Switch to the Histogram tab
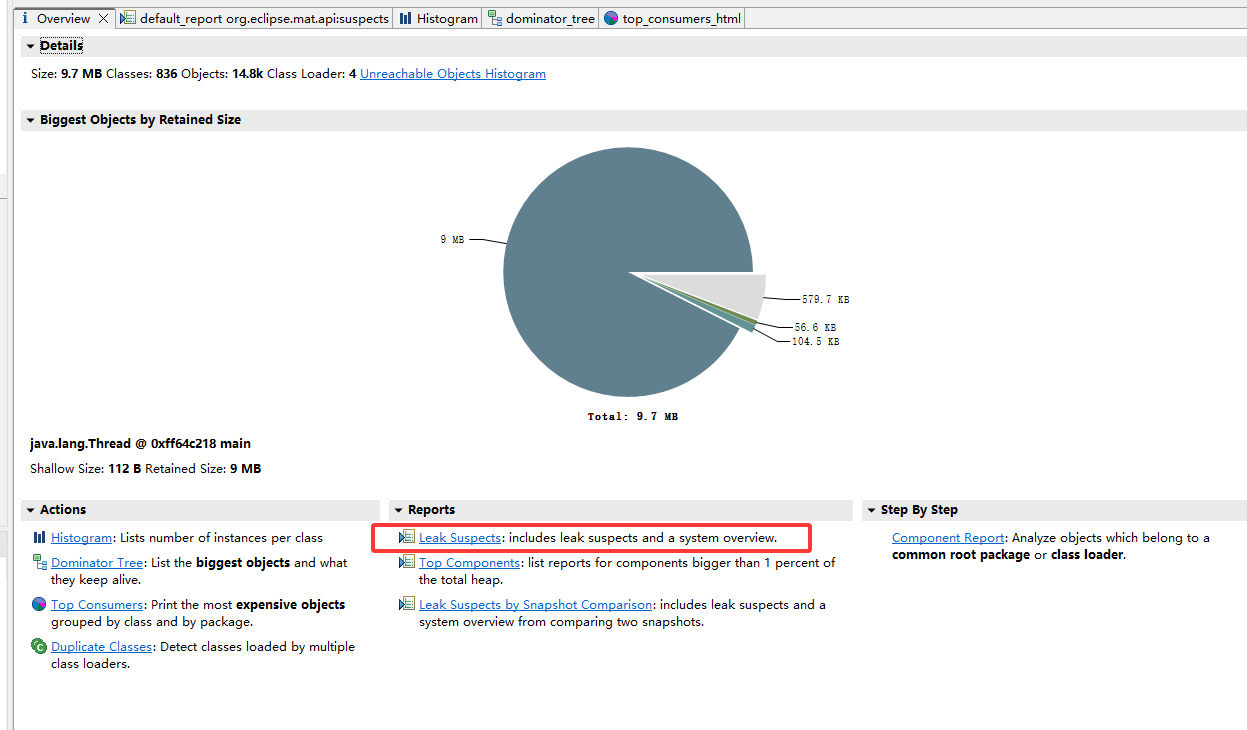Screen dimensions: 1247x730 [438, 18]
